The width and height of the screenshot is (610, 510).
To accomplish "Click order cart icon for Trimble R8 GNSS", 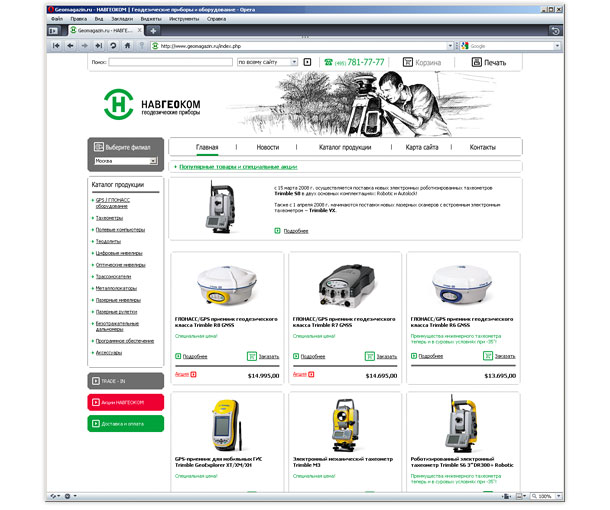I will click(x=252, y=356).
